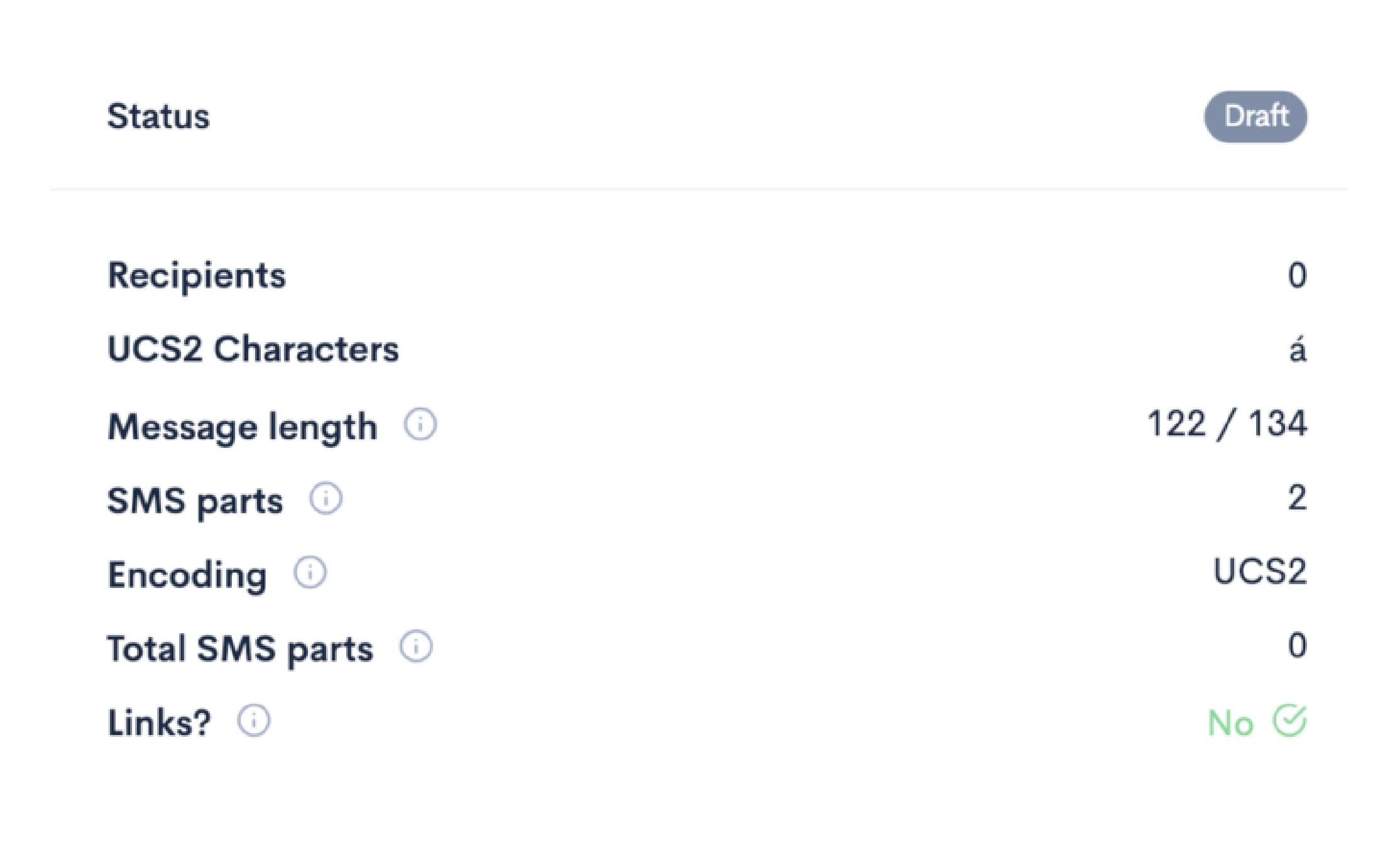Click the info icon beside Links?

[253, 721]
